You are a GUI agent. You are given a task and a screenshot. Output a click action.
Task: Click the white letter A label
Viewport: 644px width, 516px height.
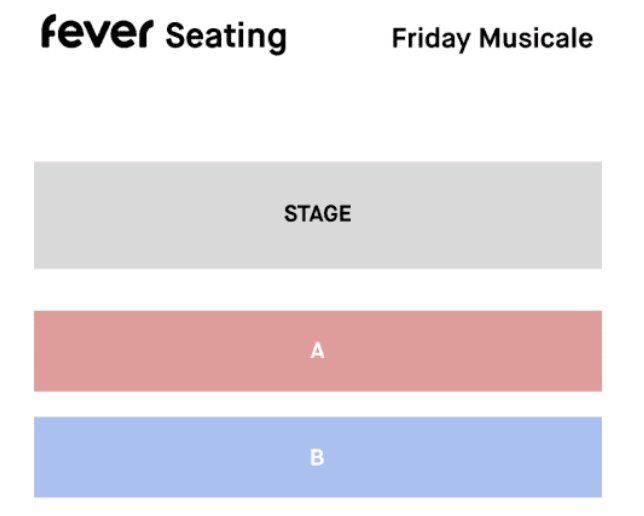click(317, 351)
